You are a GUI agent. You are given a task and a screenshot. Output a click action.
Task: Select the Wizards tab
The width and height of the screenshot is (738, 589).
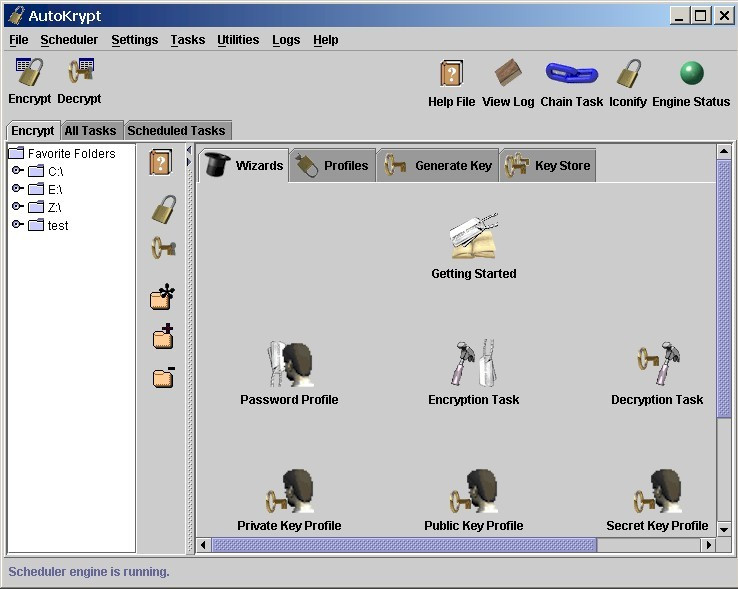coord(244,165)
